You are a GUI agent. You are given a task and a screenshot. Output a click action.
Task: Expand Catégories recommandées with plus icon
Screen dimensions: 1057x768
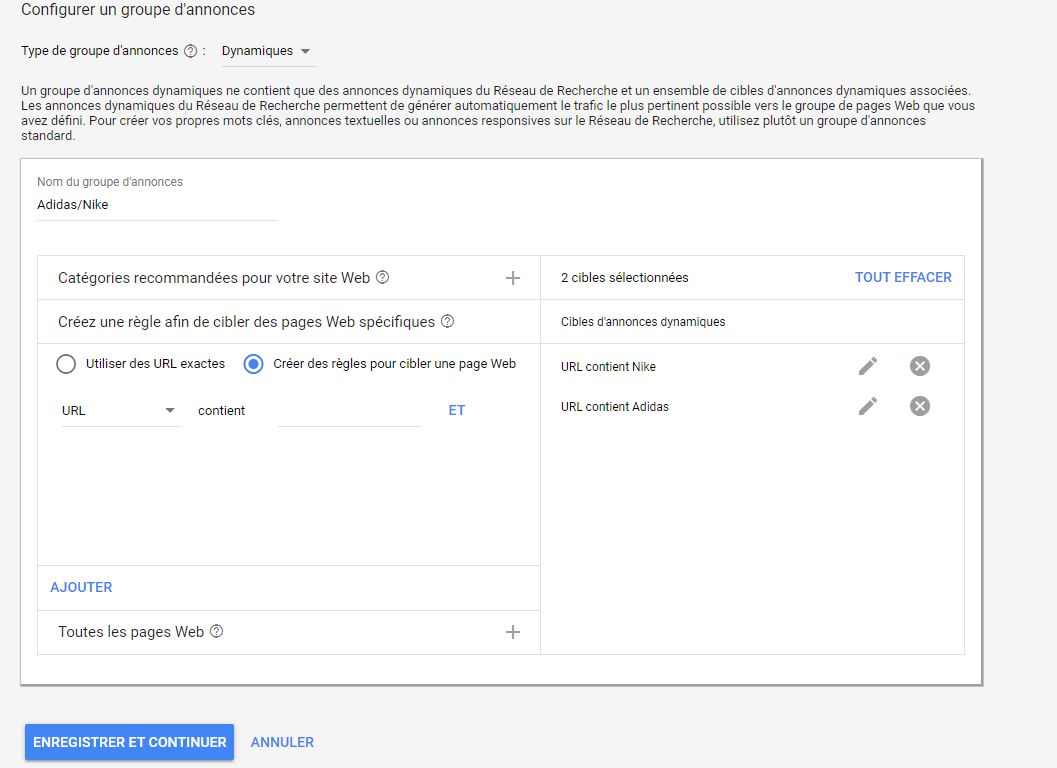513,278
